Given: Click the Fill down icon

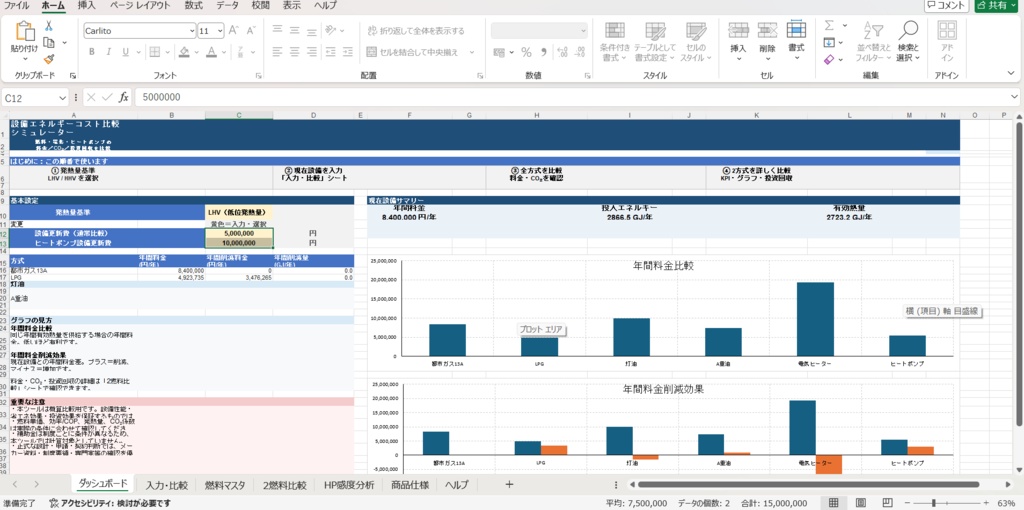Looking at the screenshot, I should point(829,42).
